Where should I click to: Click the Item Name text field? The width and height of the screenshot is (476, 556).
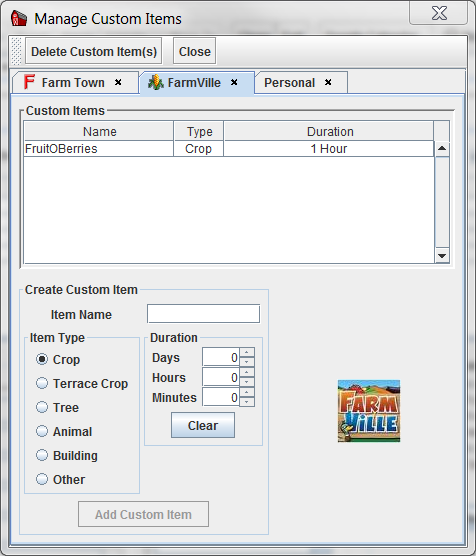point(204,314)
